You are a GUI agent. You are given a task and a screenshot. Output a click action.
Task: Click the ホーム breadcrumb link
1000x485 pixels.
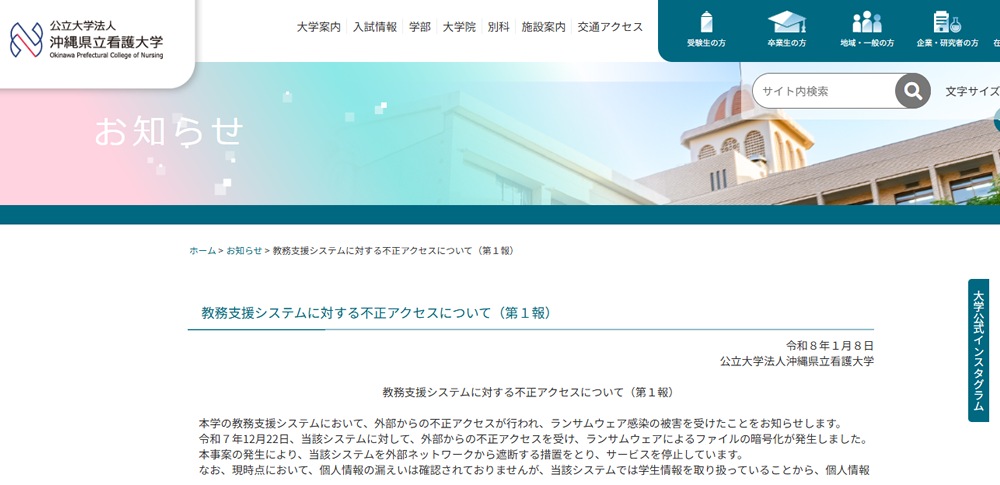(x=202, y=250)
